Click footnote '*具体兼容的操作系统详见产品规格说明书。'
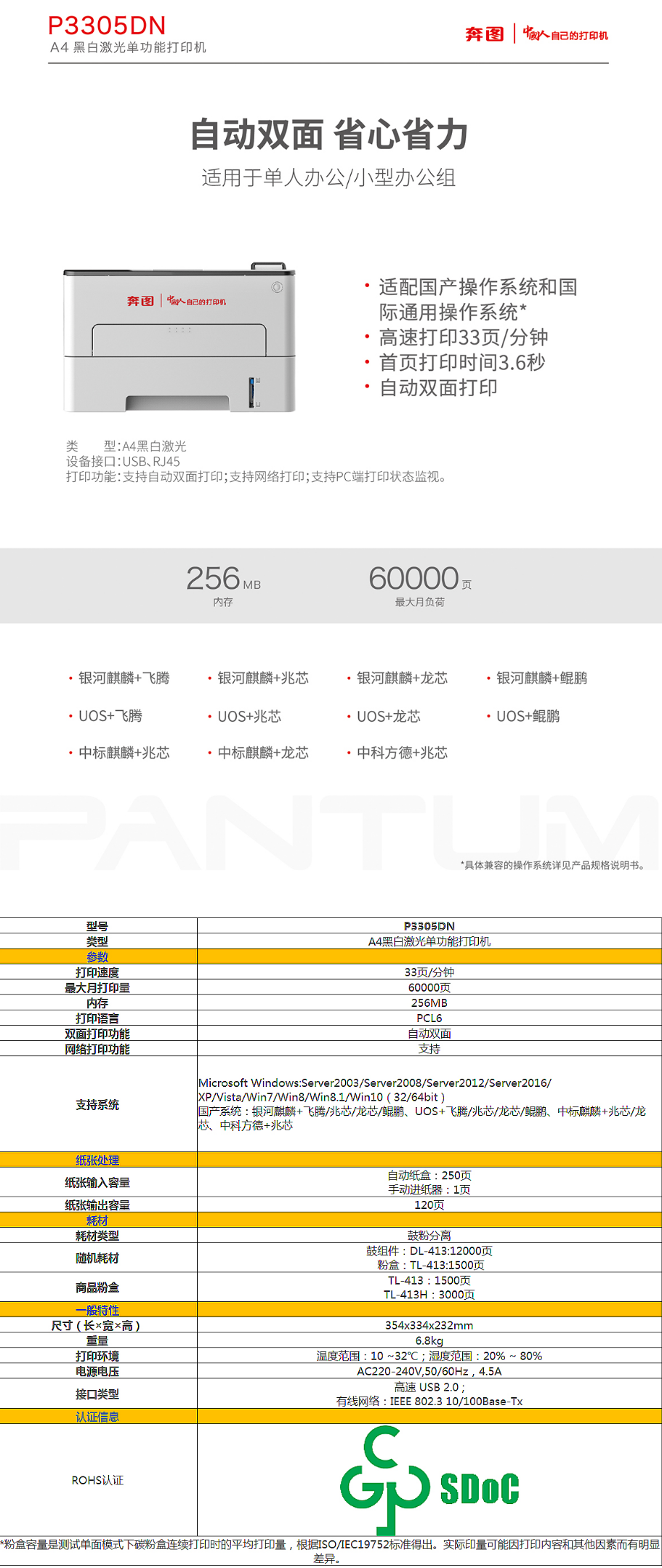Image resolution: width=662 pixels, height=1568 pixels. [554, 865]
